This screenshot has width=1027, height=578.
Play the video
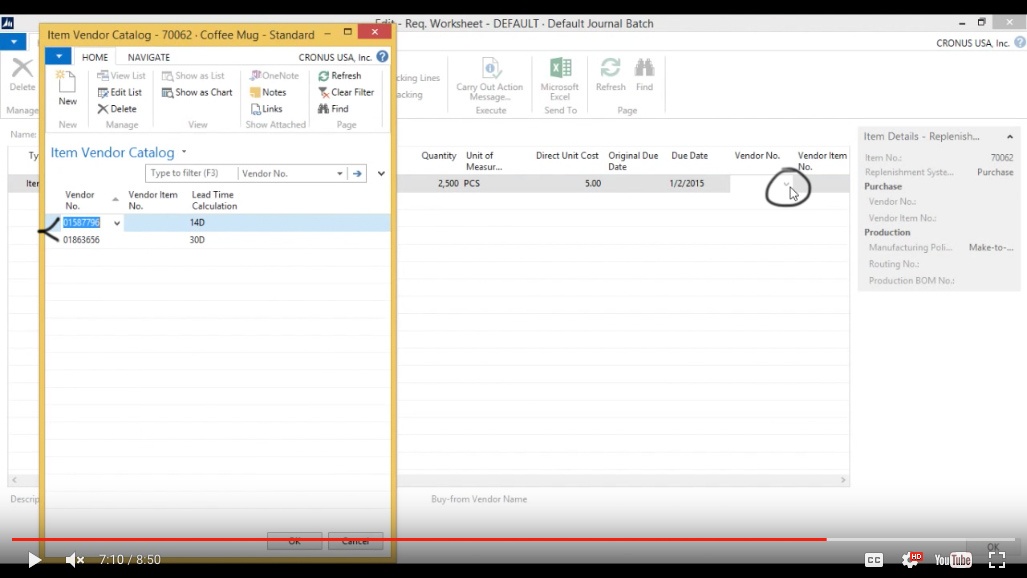pos(34,560)
